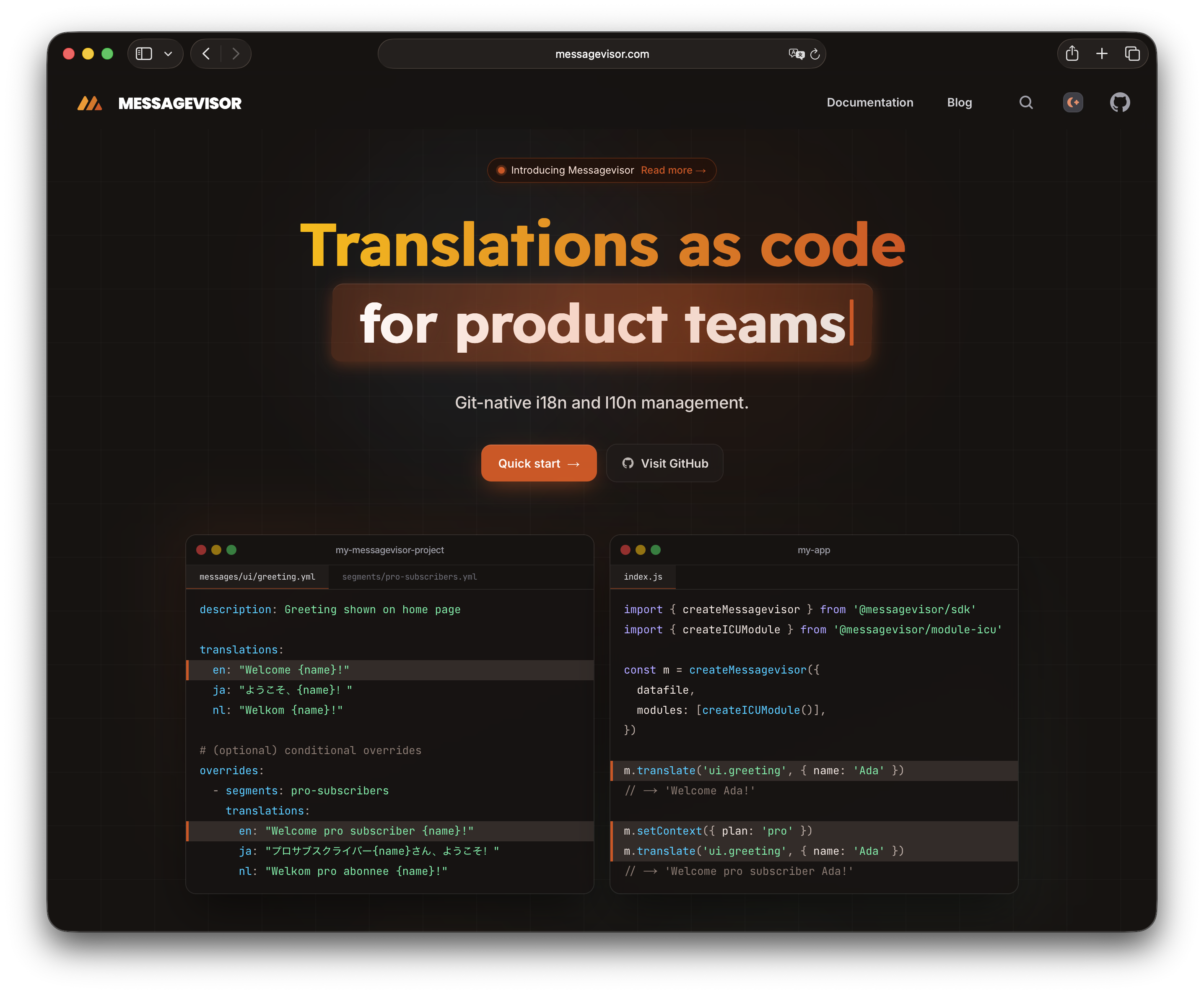Expand sidebar options dropdown chevron
Screen dimensions: 1204x994
coord(168,54)
